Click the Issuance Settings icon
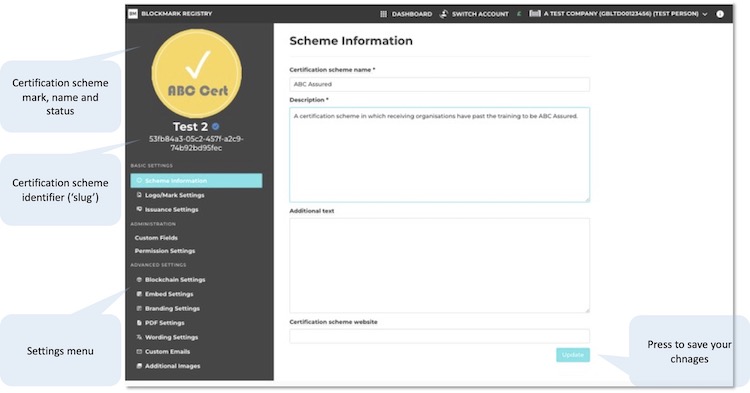This screenshot has width=750, height=393. tap(139, 209)
